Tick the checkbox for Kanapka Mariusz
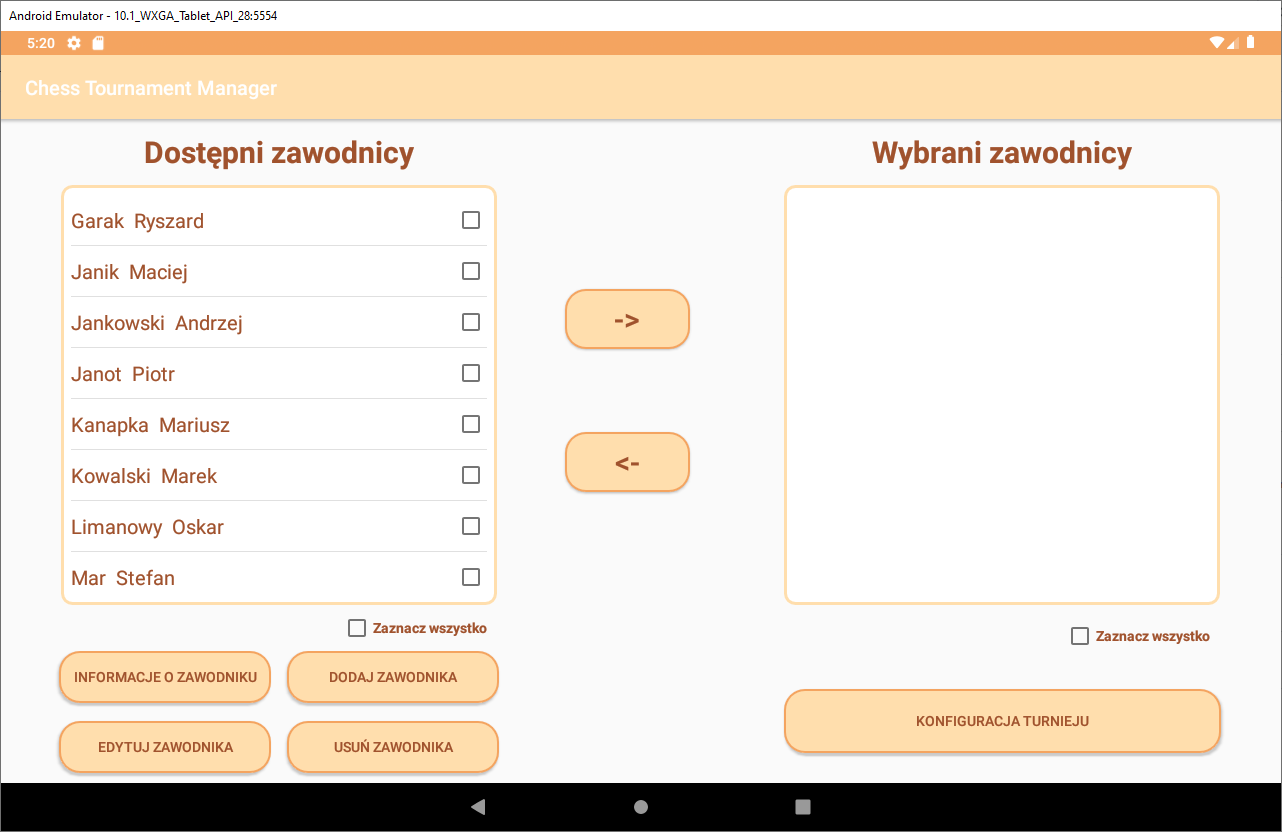This screenshot has width=1282, height=832. [471, 424]
